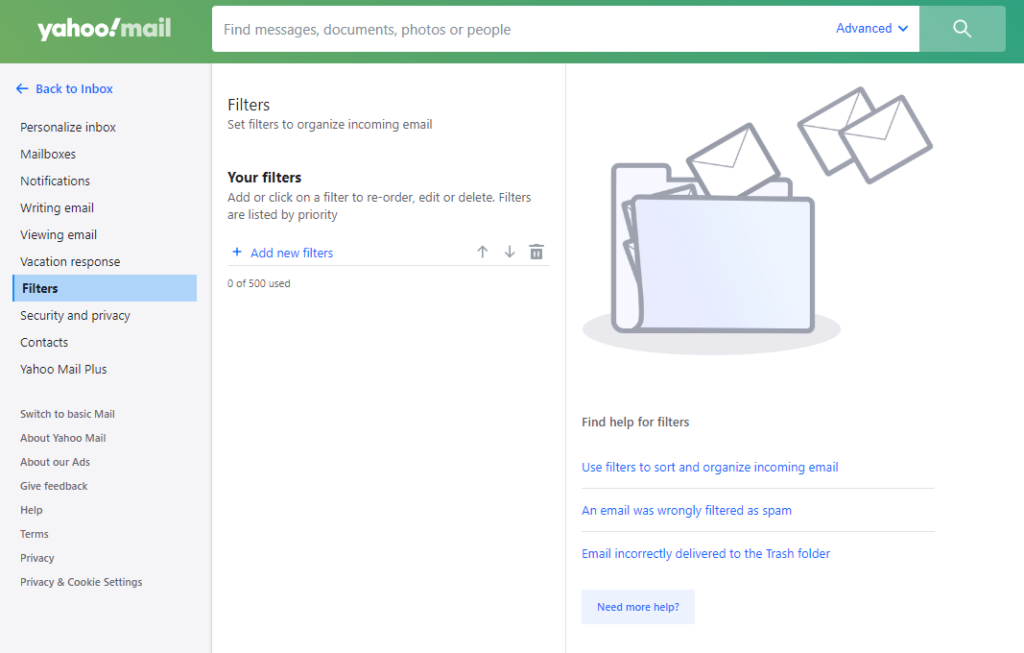Select the Mailboxes settings section
The width and height of the screenshot is (1024, 653).
tap(50, 153)
